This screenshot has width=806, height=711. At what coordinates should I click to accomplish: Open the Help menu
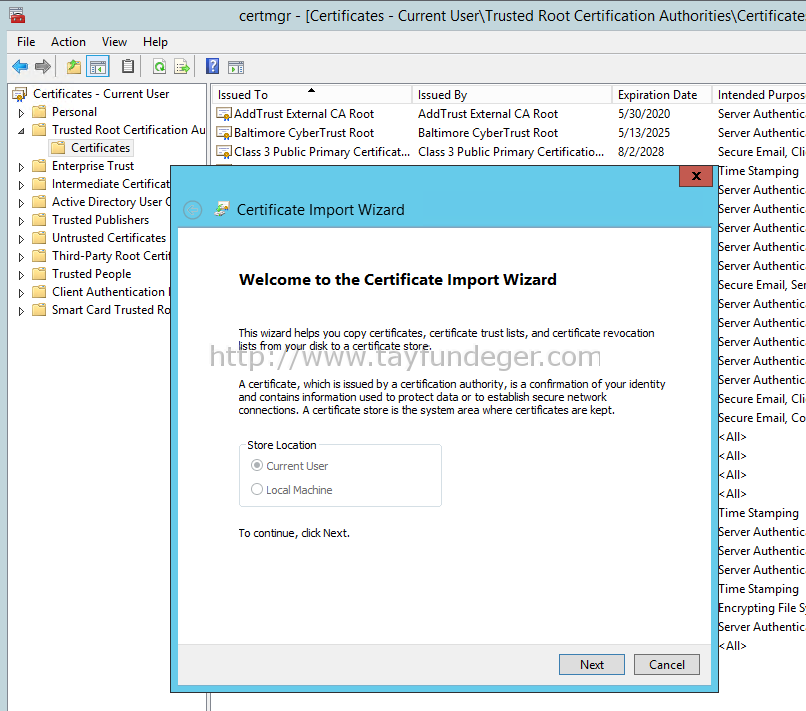(155, 42)
